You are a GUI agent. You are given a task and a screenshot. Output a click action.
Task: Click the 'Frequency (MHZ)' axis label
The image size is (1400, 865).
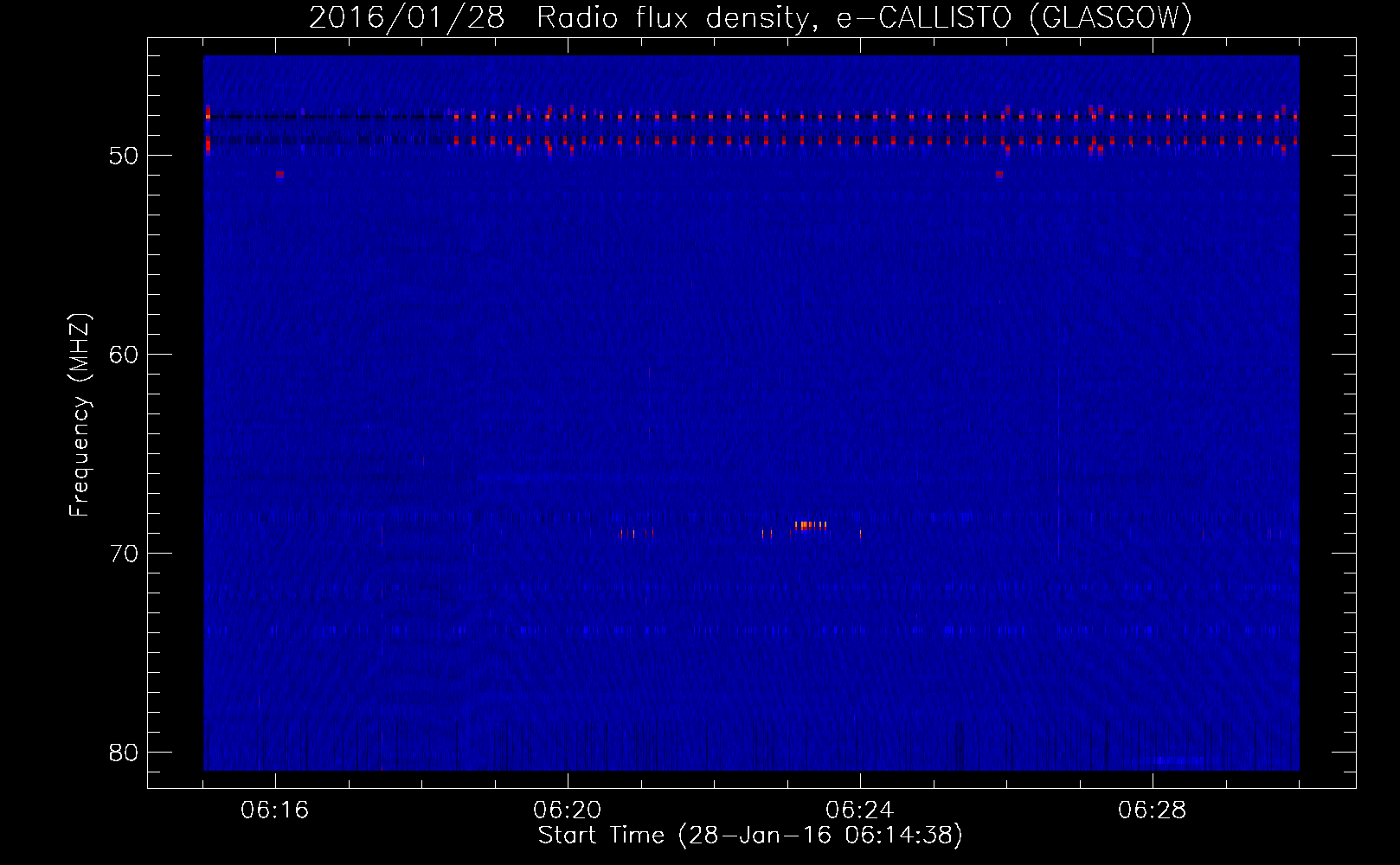coord(79,415)
